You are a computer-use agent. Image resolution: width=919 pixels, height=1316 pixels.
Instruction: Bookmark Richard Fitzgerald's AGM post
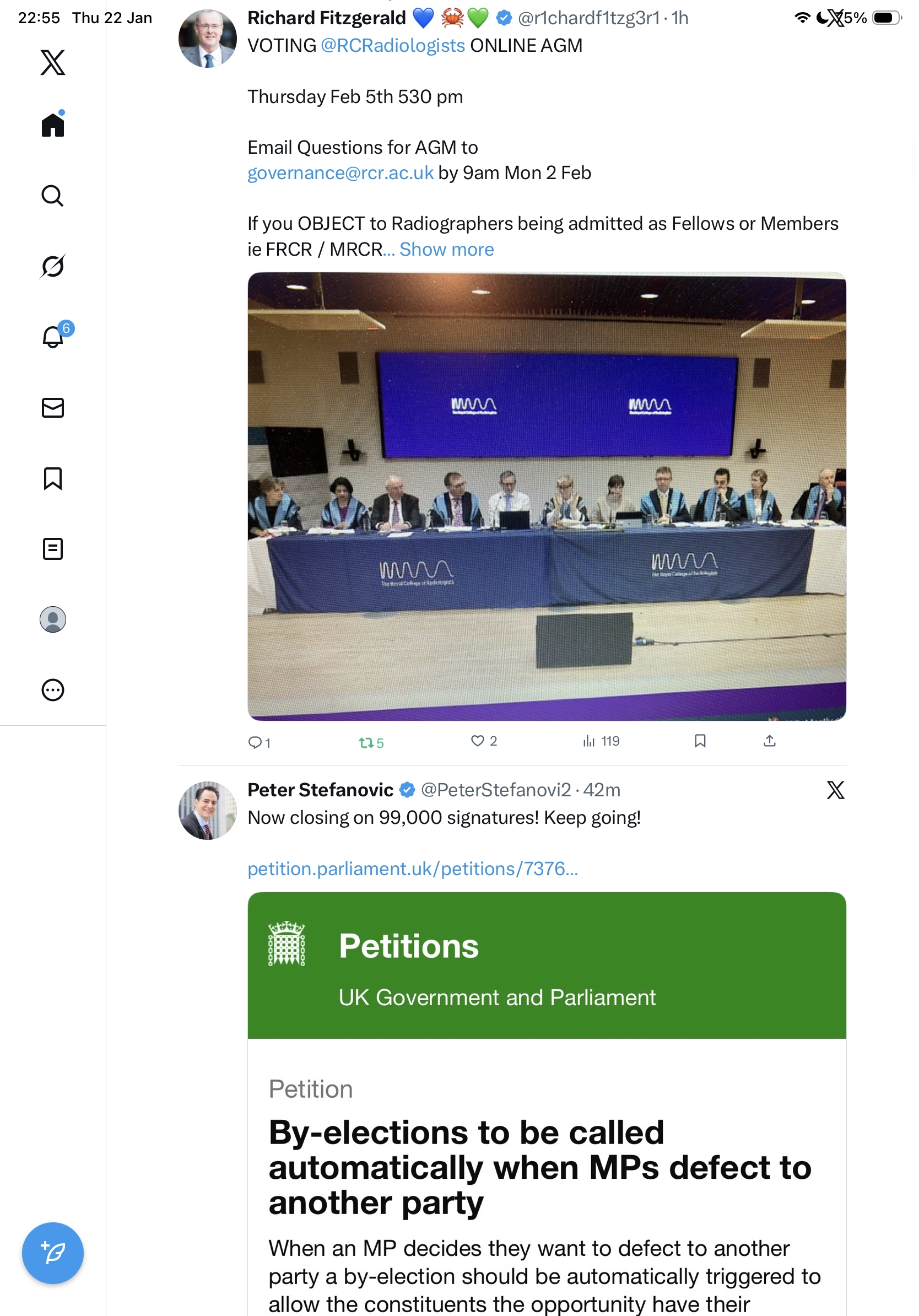click(x=700, y=741)
